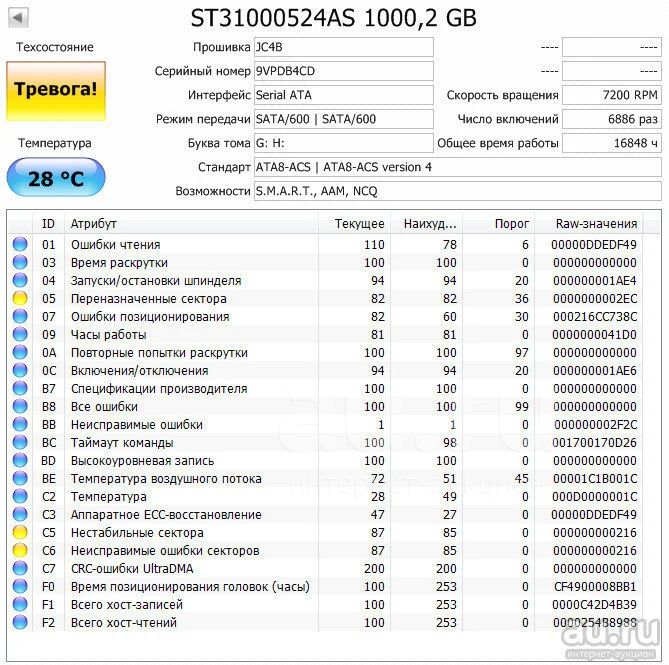This screenshot has width=669, height=665.
Task: Select firmware field JC4B
Action: [343, 47]
